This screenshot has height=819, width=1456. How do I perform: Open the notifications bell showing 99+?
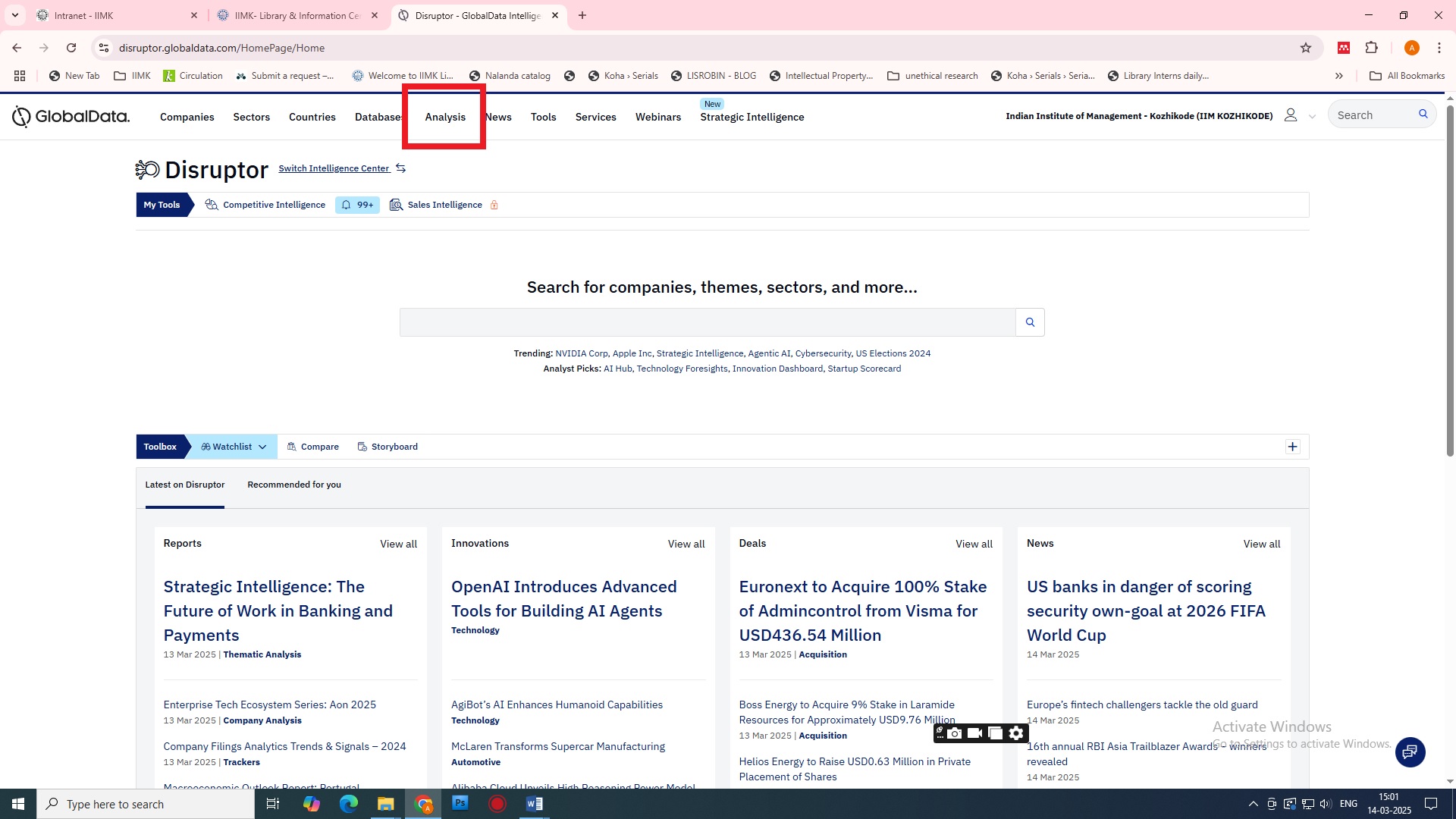click(357, 205)
